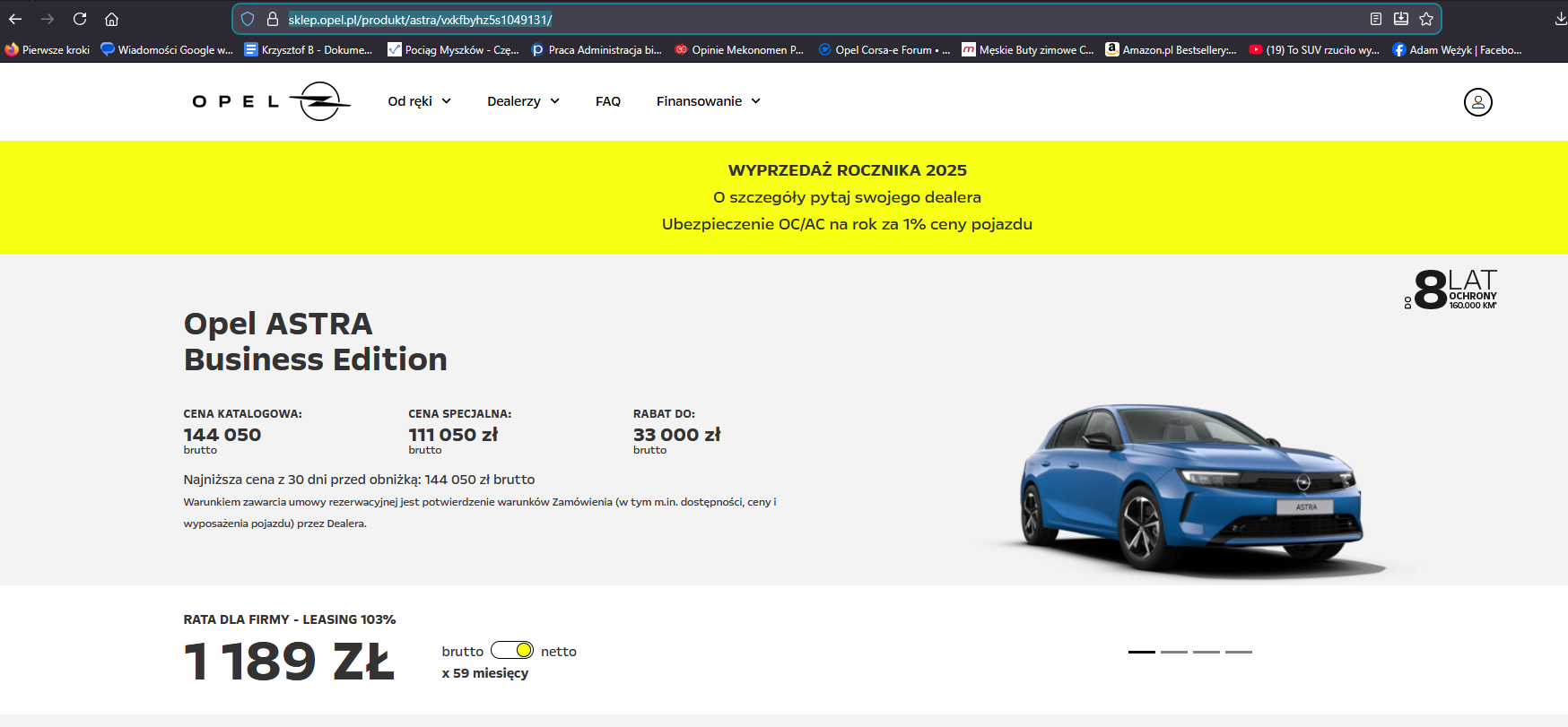The width and height of the screenshot is (1568, 727).
Task: Open the Praca Administracja bookmark
Action: pyautogui.click(x=597, y=50)
